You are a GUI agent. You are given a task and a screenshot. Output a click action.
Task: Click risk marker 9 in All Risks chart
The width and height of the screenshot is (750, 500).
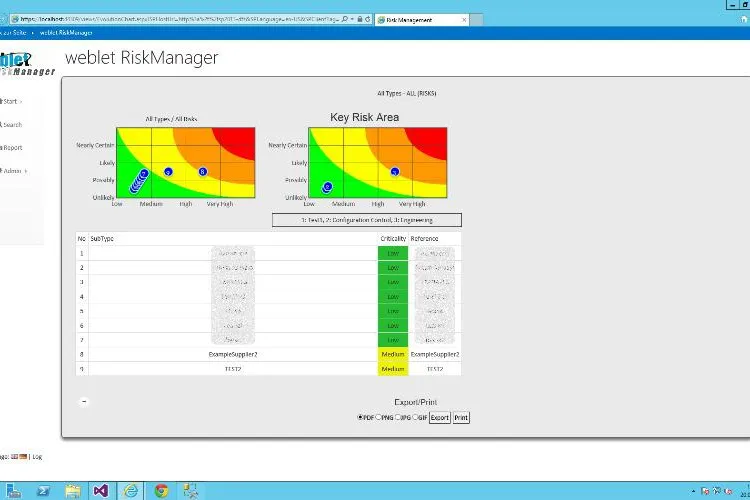point(168,172)
